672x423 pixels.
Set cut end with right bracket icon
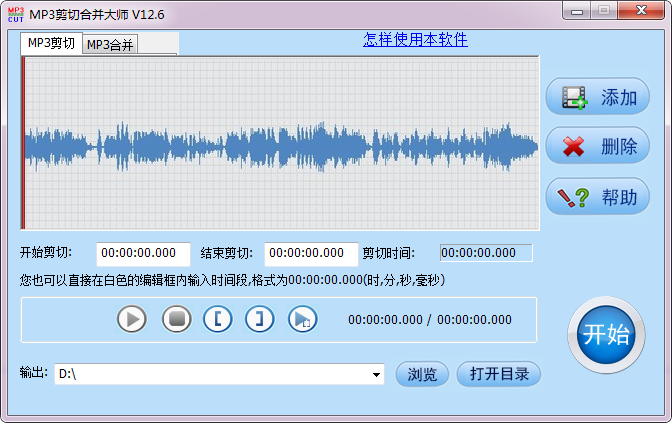click(x=260, y=319)
